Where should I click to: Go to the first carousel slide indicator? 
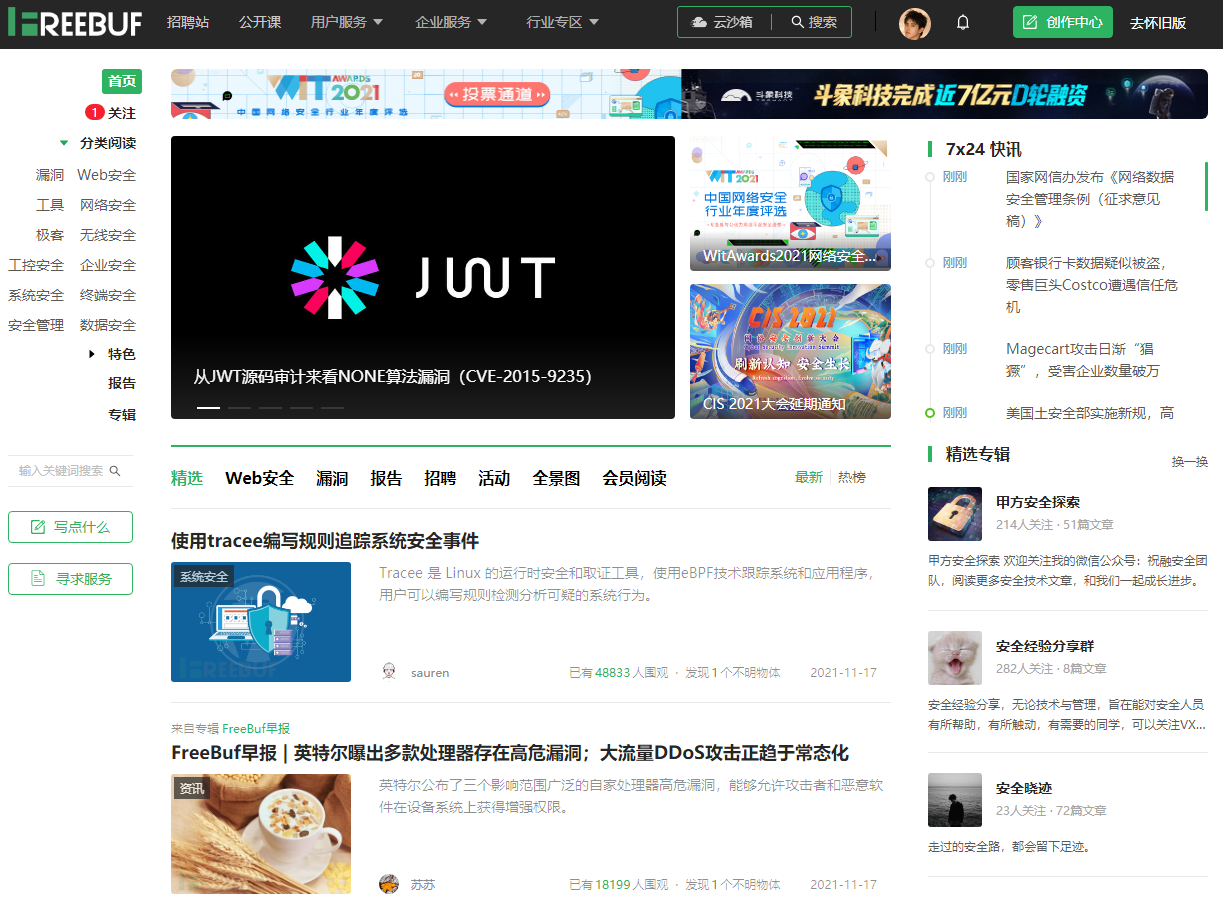point(208,407)
